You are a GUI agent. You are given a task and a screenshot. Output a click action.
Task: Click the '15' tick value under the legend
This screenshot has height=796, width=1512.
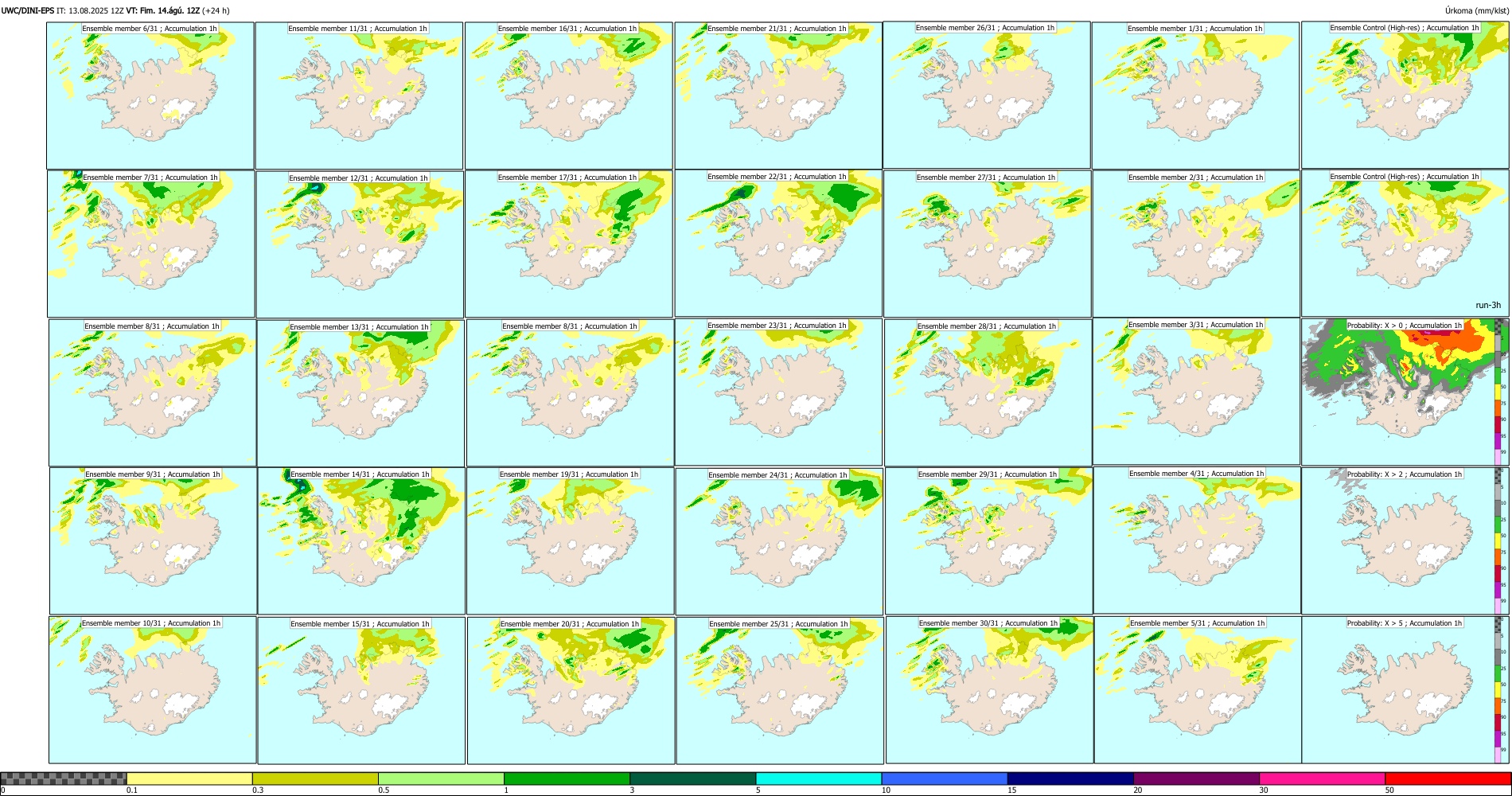(1012, 790)
